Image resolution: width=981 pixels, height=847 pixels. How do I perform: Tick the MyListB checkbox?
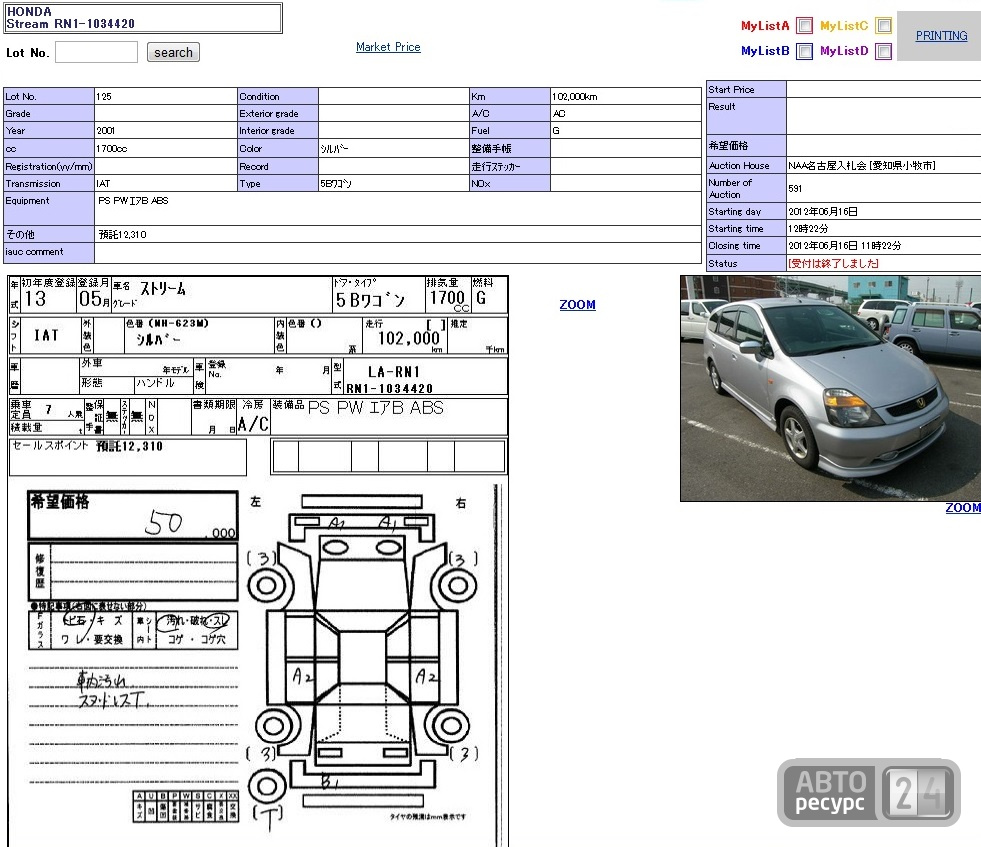tap(805, 51)
